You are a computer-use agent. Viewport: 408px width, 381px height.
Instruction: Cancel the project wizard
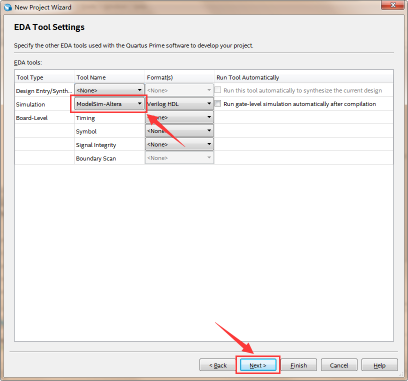[x=339, y=365]
